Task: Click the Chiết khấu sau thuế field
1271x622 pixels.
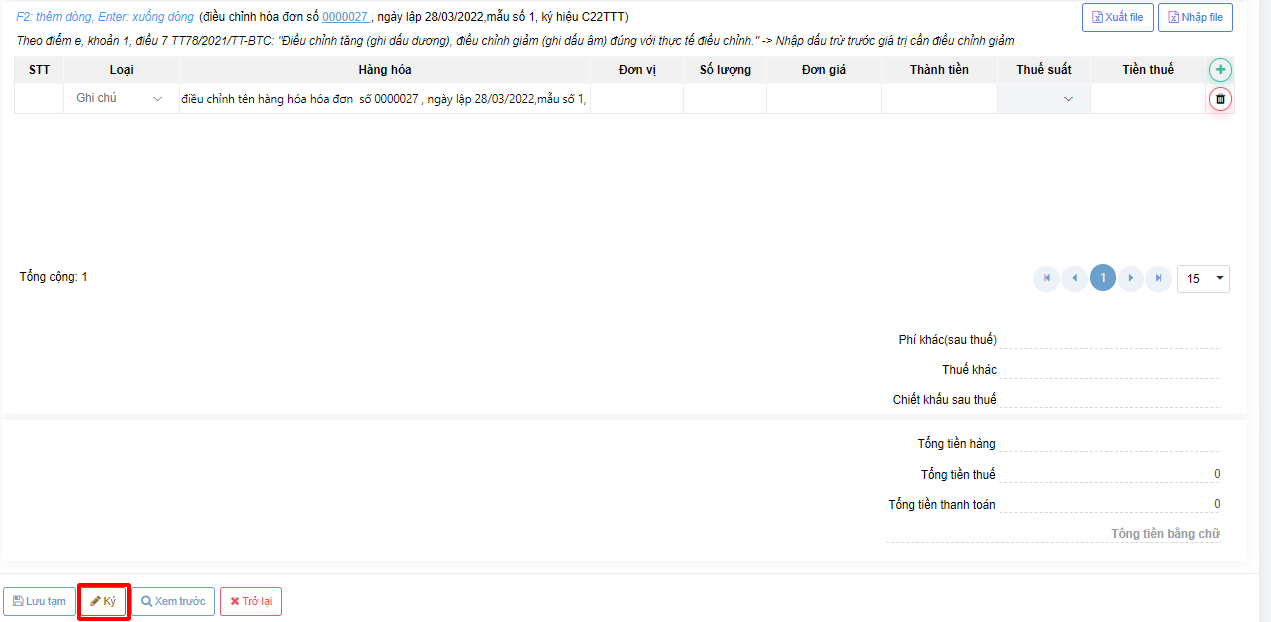Action: click(x=1109, y=399)
